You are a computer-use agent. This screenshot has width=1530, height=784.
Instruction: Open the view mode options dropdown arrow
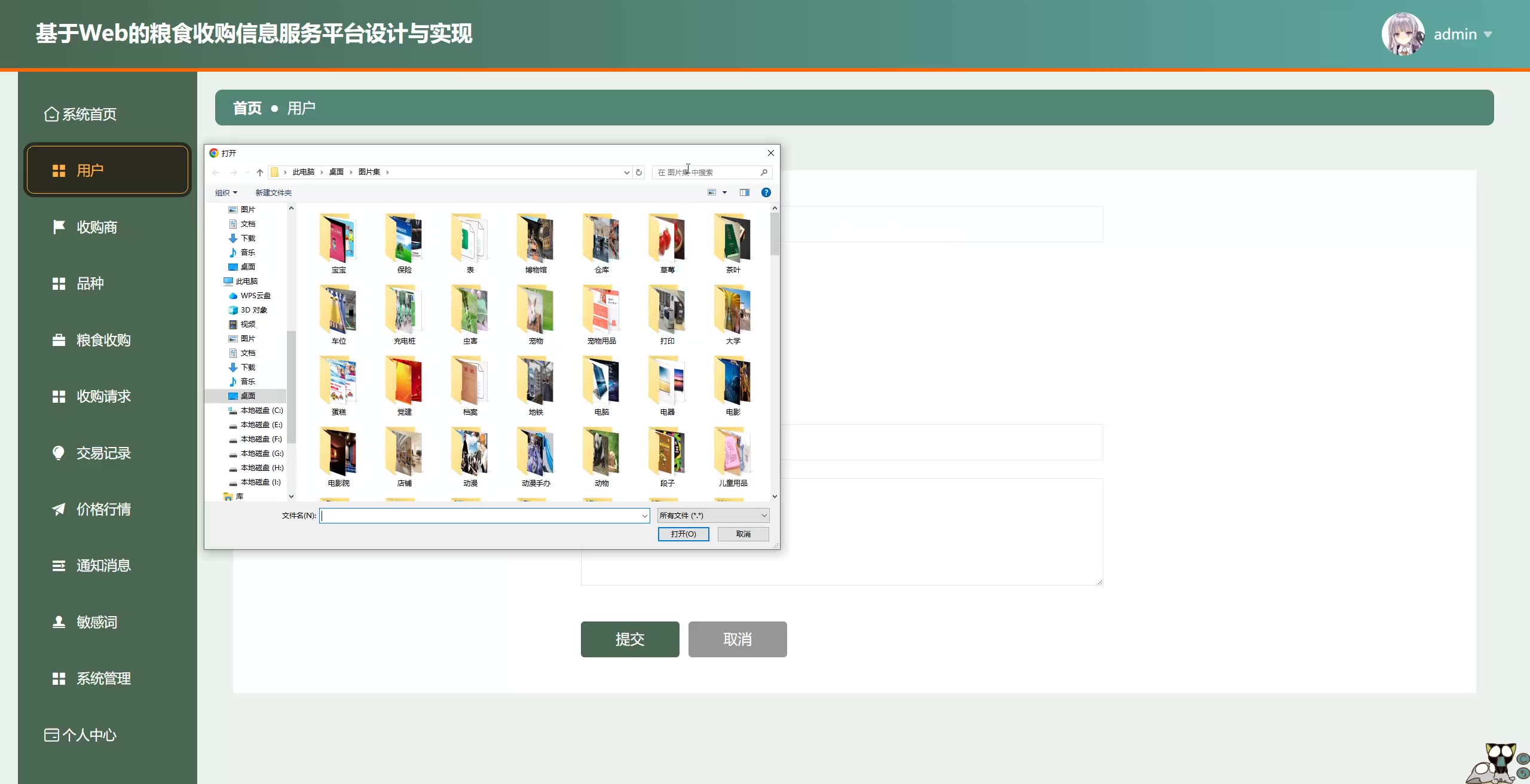[x=724, y=192]
